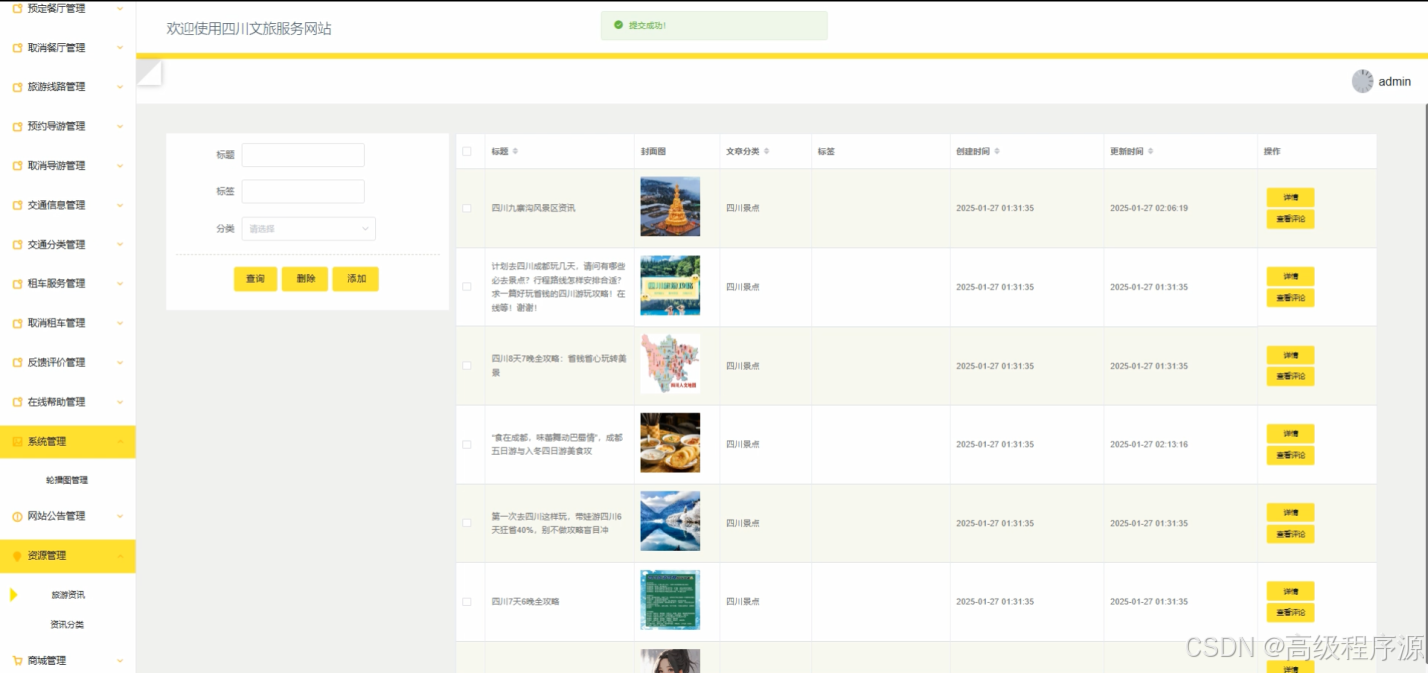Image resolution: width=1428 pixels, height=673 pixels.
Task: Click the green success check icon
Action: point(618,25)
